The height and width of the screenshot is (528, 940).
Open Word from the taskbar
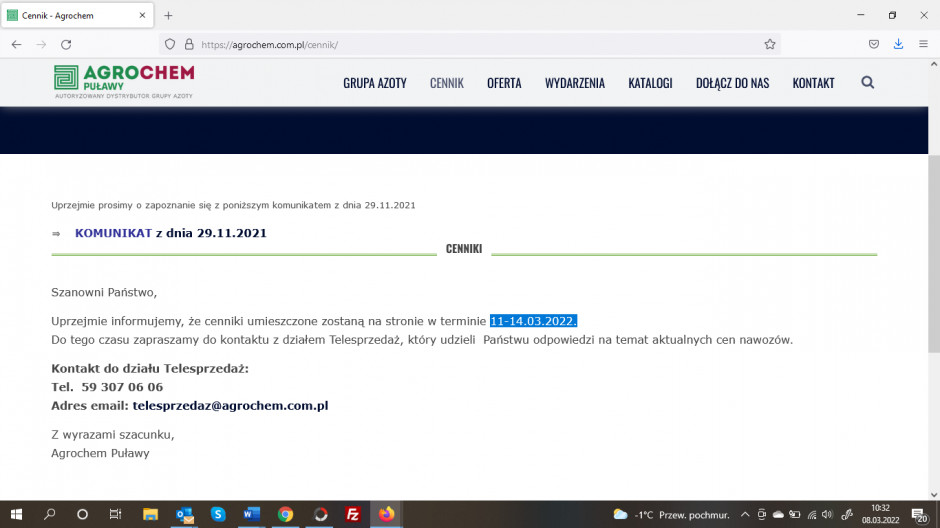(x=252, y=514)
